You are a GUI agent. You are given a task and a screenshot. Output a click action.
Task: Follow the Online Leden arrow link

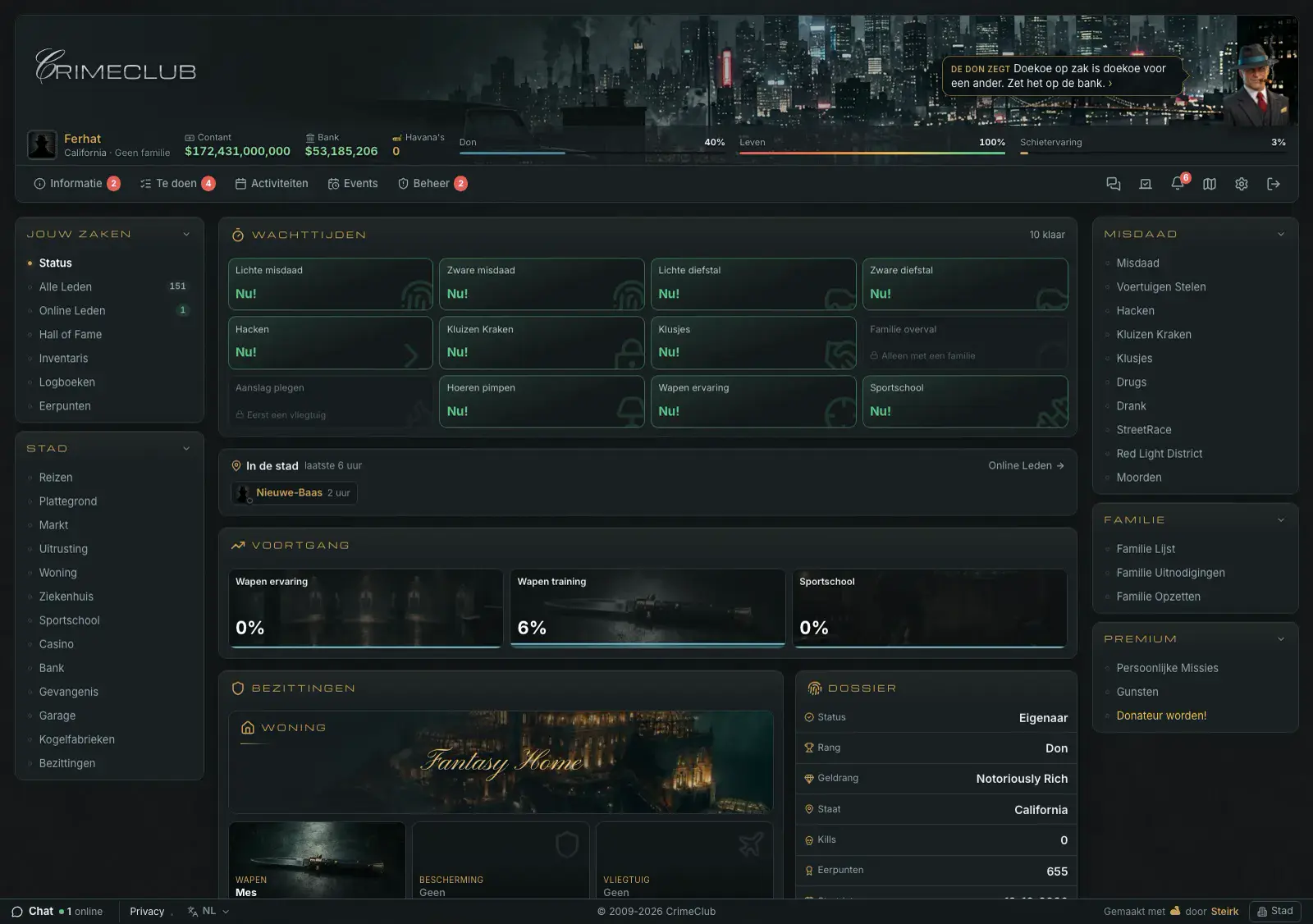1026,465
